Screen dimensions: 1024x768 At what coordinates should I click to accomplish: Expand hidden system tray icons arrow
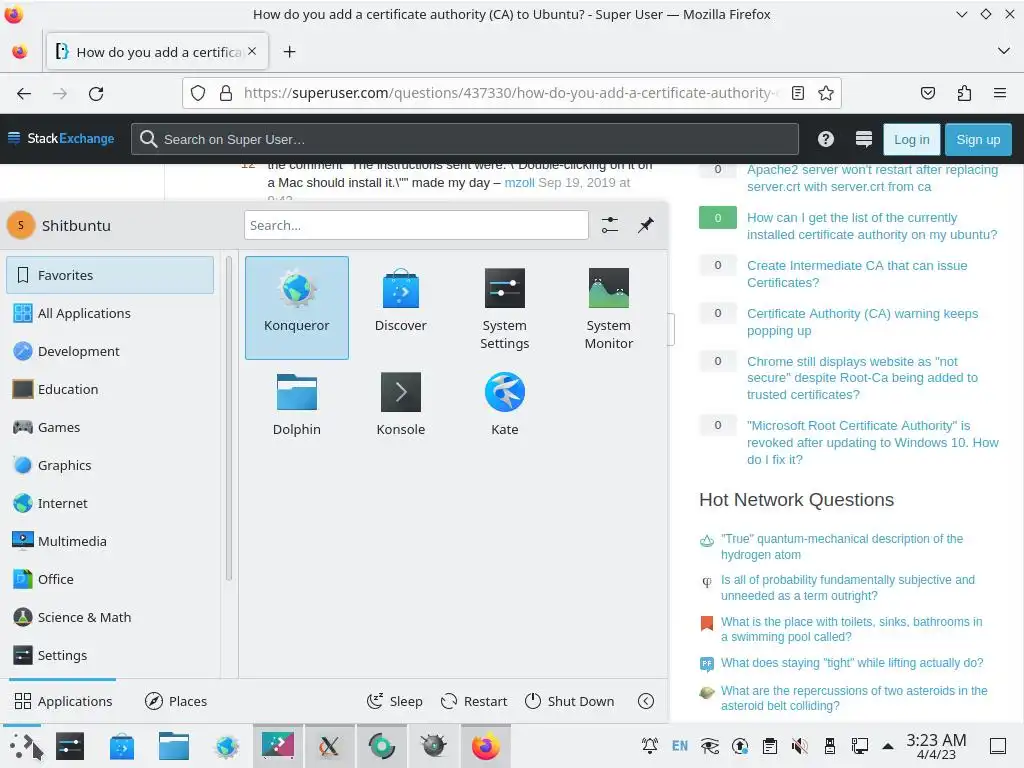point(888,746)
